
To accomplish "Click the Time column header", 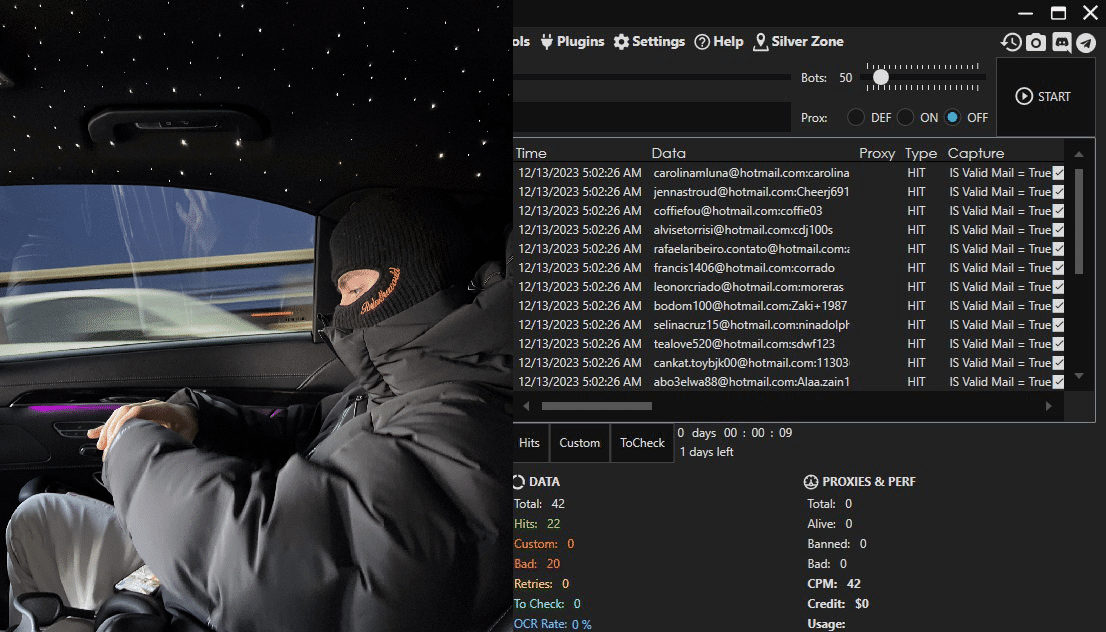I will pyautogui.click(x=531, y=153).
